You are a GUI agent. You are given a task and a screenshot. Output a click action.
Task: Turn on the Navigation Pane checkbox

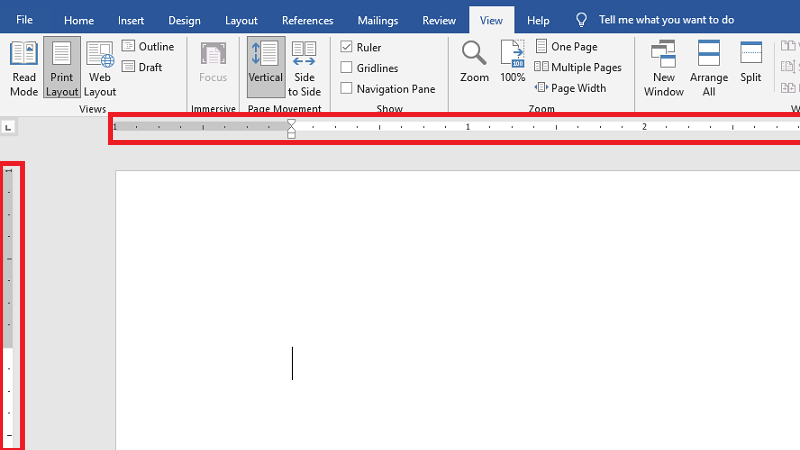click(347, 89)
